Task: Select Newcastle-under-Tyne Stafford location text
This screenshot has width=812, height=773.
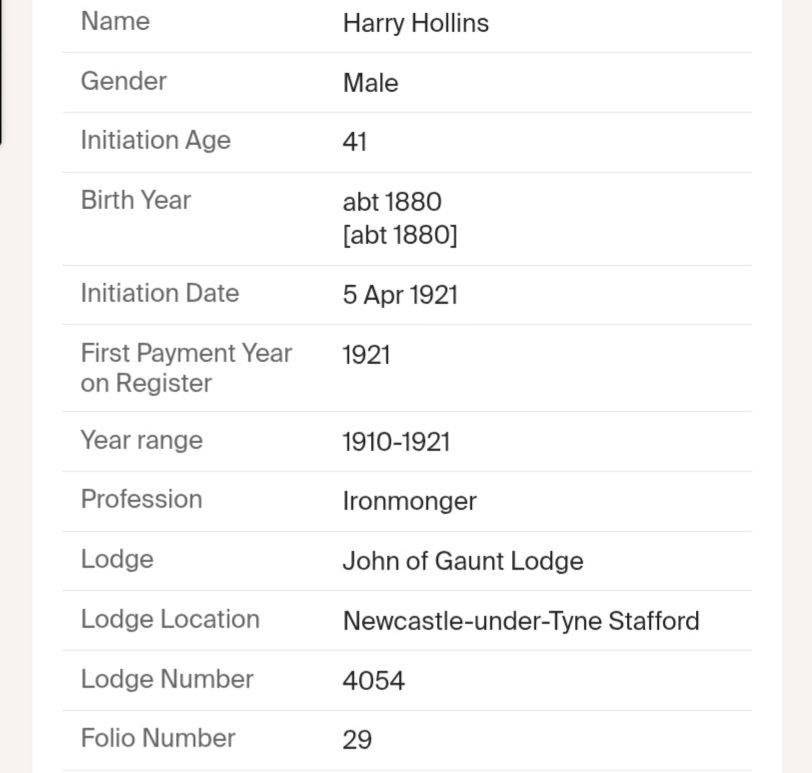Action: [521, 621]
